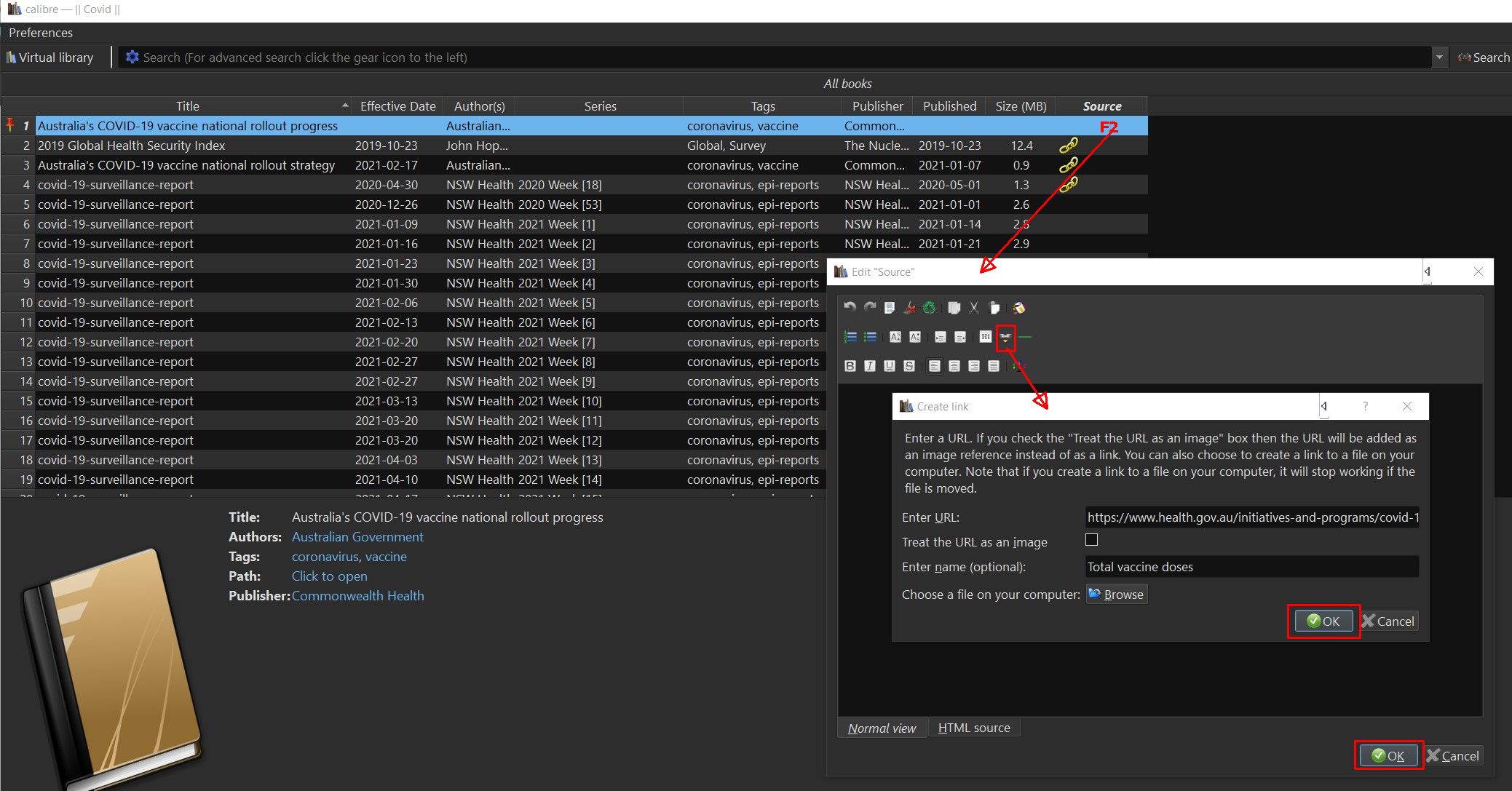Toggle Bold formatting in editor toolbar
This screenshot has width=1512, height=791.
(x=850, y=366)
